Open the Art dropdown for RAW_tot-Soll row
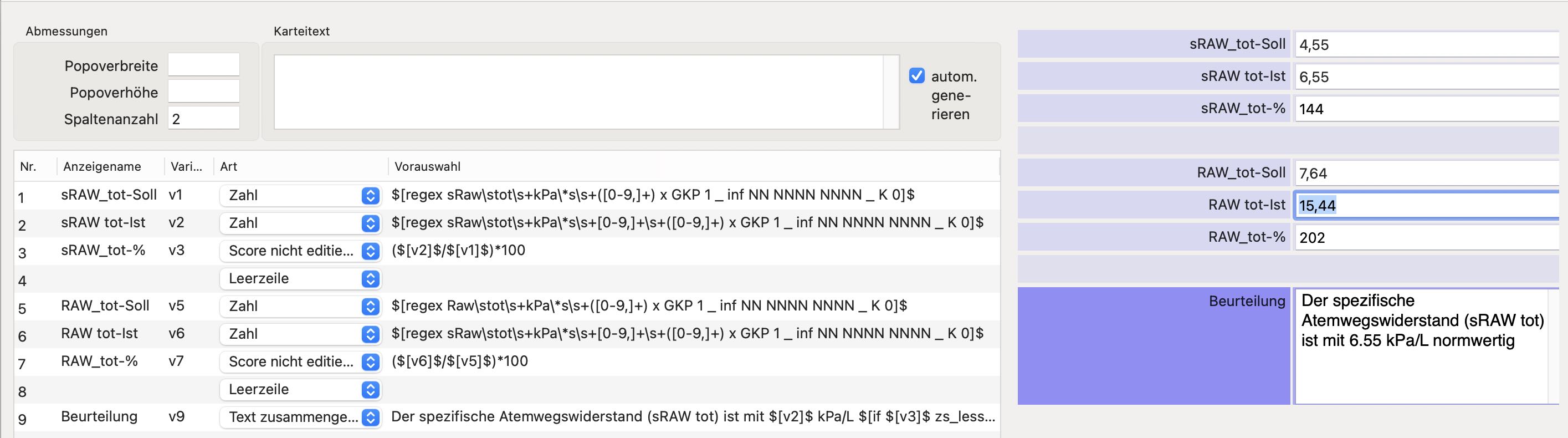The height and width of the screenshot is (438, 1568). 301,307
